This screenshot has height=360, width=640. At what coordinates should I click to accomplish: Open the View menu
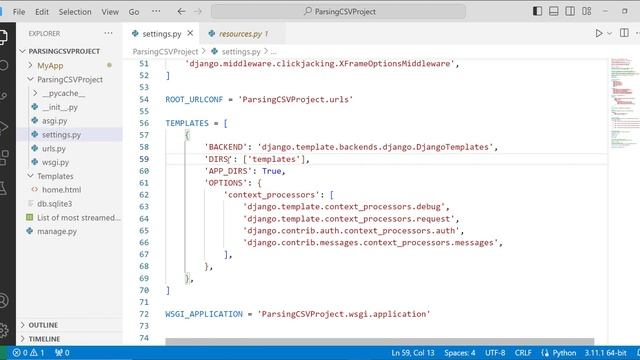[110, 12]
